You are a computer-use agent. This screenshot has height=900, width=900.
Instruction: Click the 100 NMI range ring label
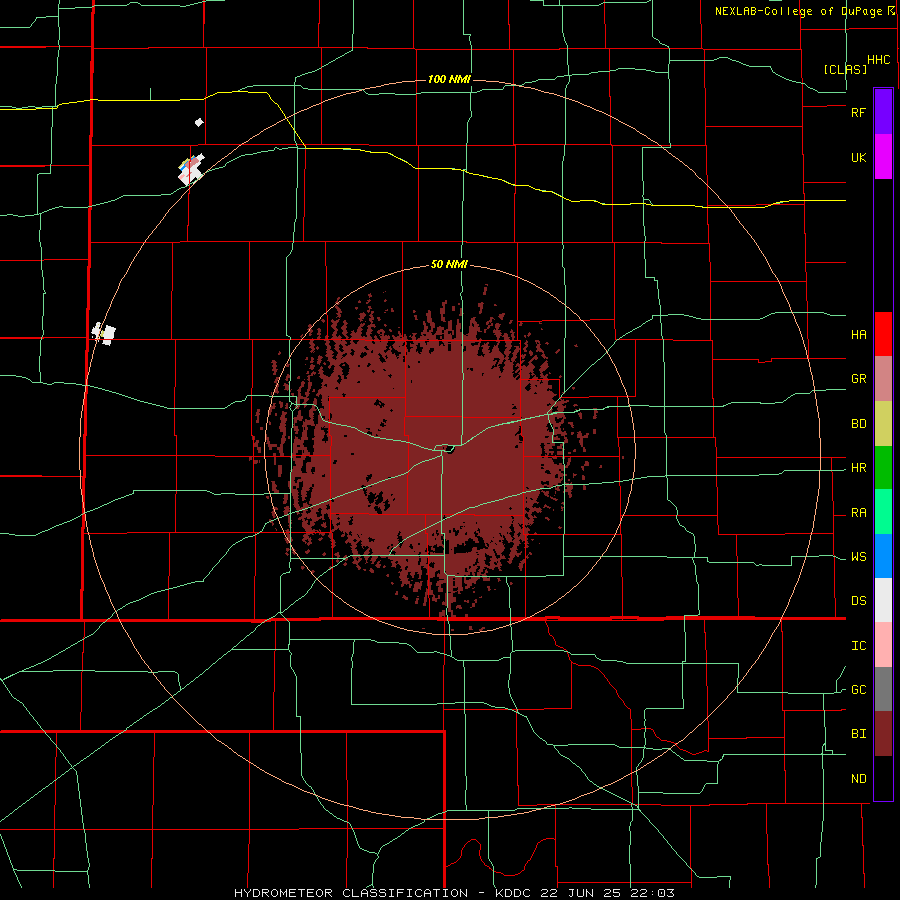click(x=449, y=79)
